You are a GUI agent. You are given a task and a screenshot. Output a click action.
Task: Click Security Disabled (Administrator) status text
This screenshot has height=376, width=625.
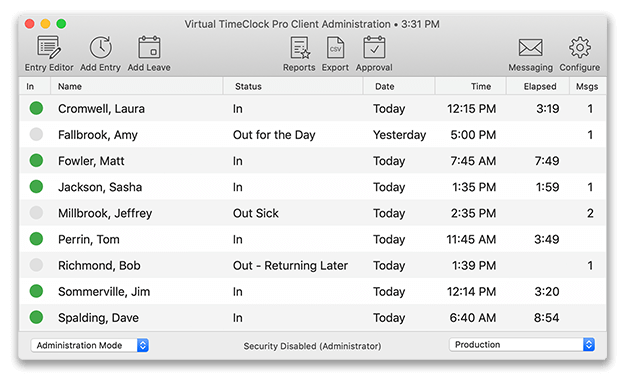(312, 346)
